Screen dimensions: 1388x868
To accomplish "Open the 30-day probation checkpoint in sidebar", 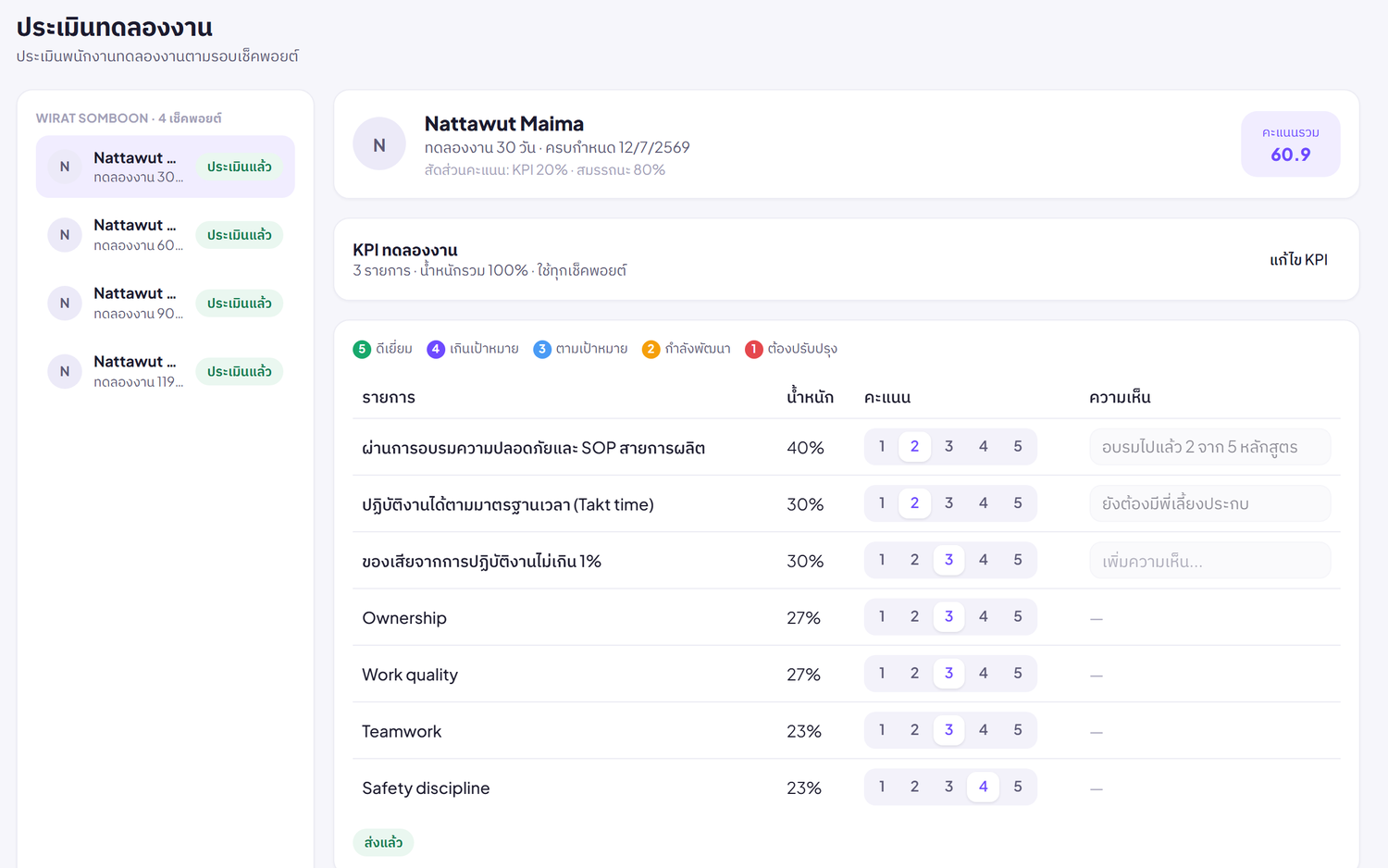I will point(165,167).
